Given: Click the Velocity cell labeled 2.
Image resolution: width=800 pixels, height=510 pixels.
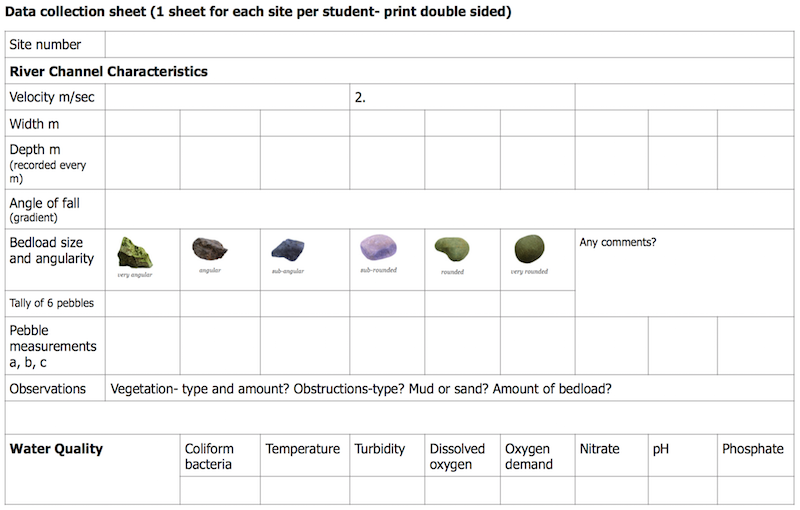Looking at the screenshot, I should (462, 97).
